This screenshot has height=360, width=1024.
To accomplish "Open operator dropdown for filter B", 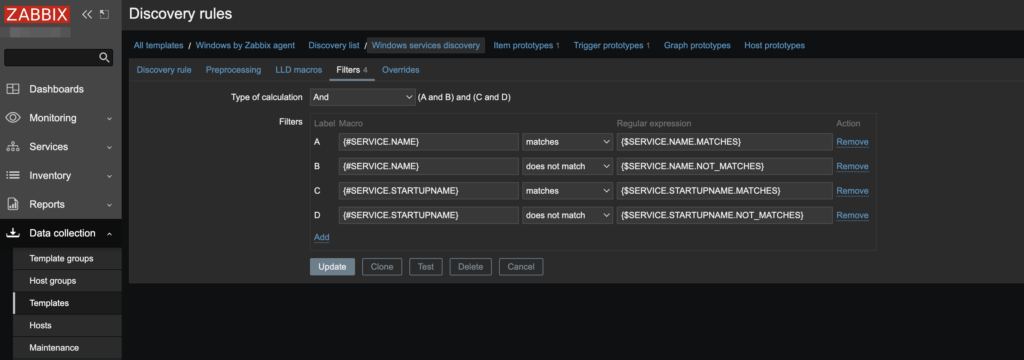I will tap(567, 167).
